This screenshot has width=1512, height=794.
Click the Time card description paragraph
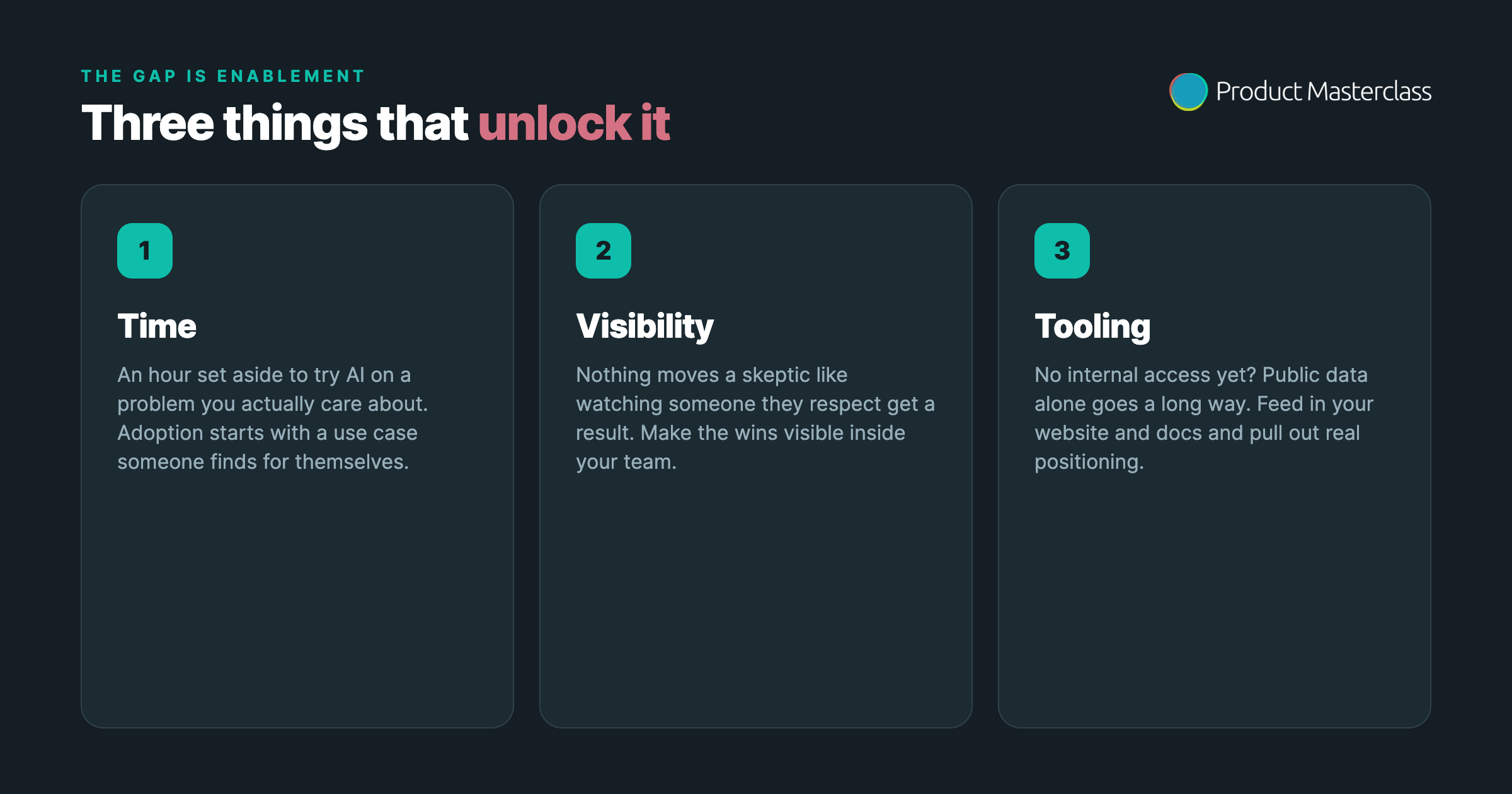273,418
